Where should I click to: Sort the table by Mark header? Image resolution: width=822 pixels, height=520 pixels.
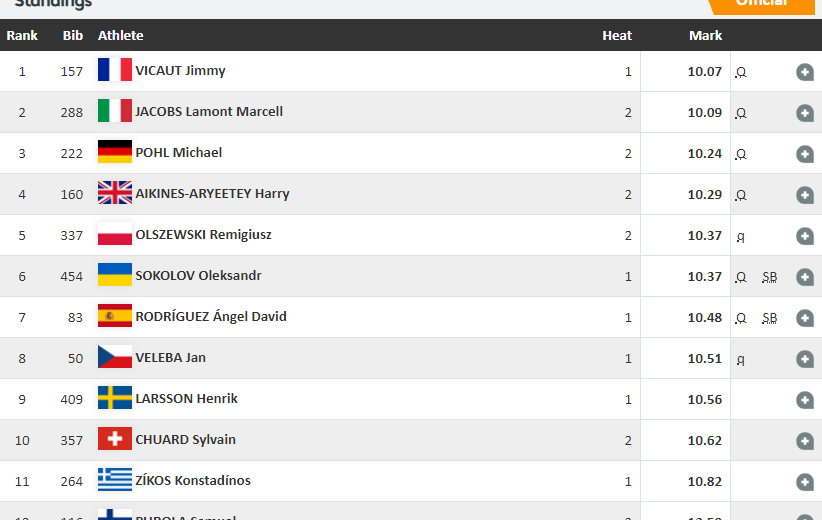(x=705, y=35)
